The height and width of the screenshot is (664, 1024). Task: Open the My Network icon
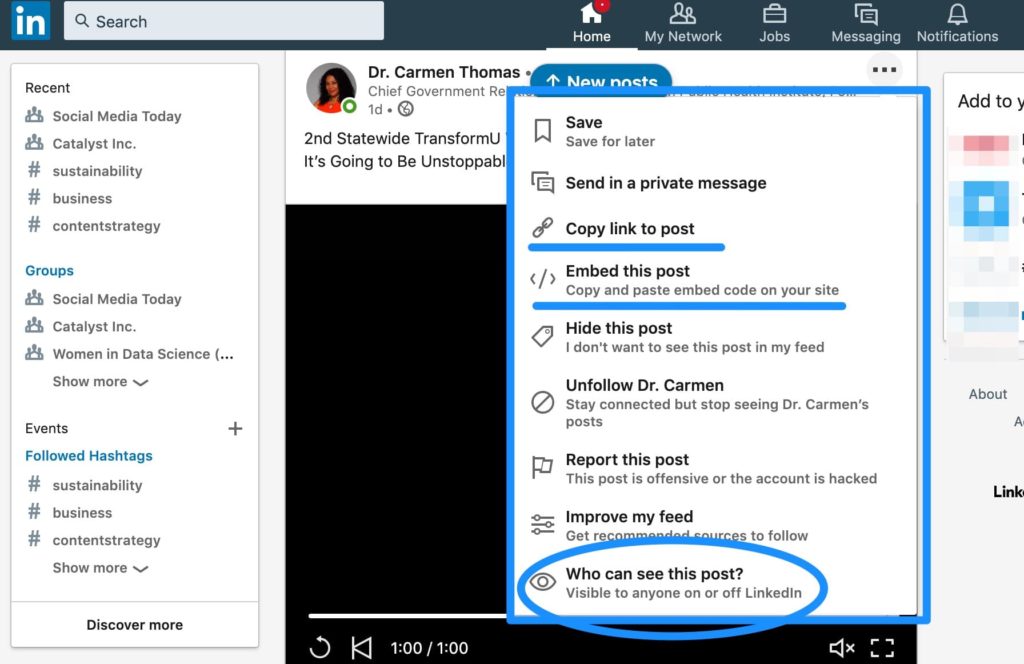click(x=683, y=15)
